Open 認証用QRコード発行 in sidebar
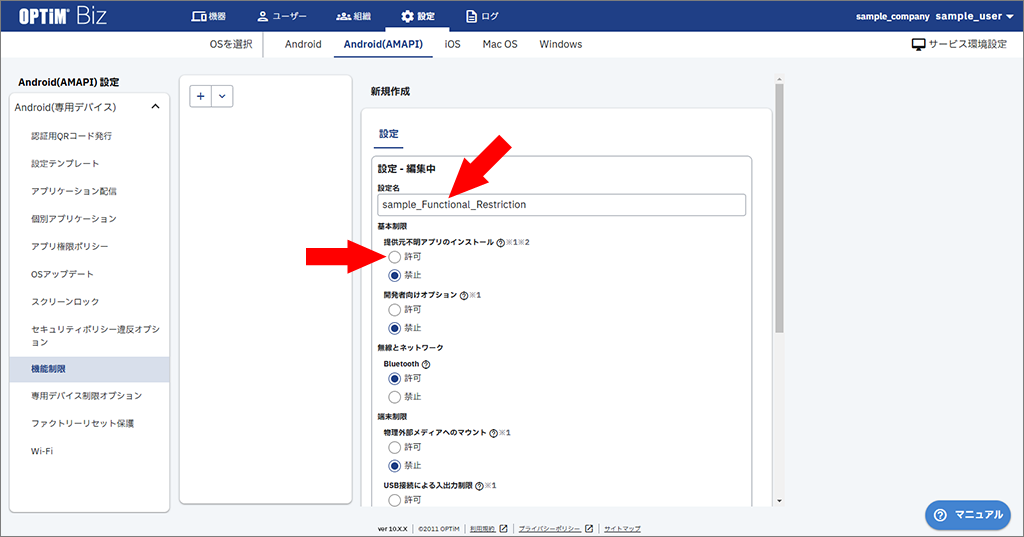1024x537 pixels. (x=71, y=136)
